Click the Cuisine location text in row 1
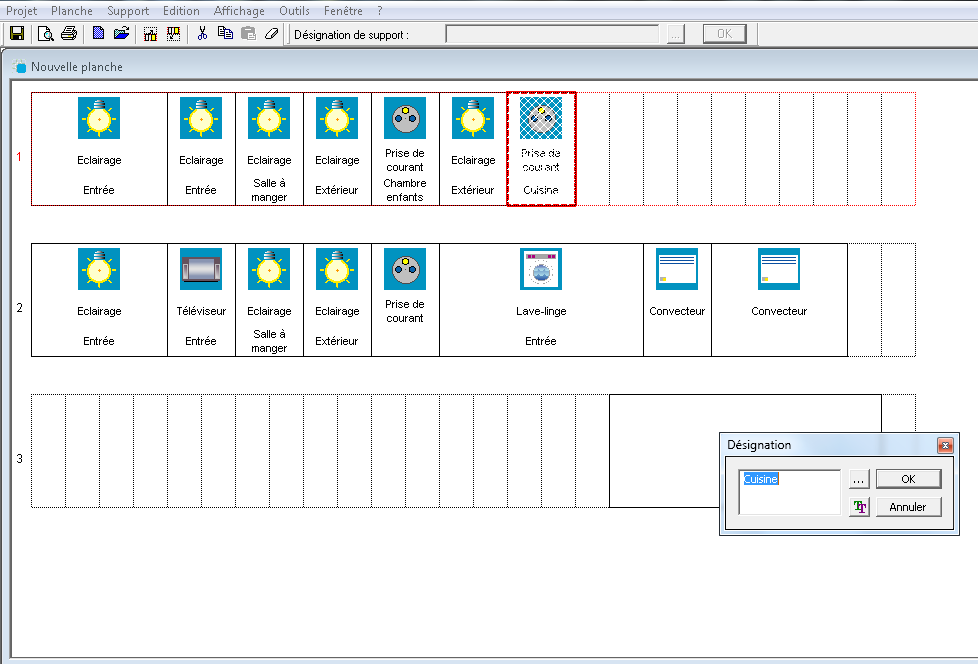The width and height of the screenshot is (978, 664). pyautogui.click(x=541, y=190)
